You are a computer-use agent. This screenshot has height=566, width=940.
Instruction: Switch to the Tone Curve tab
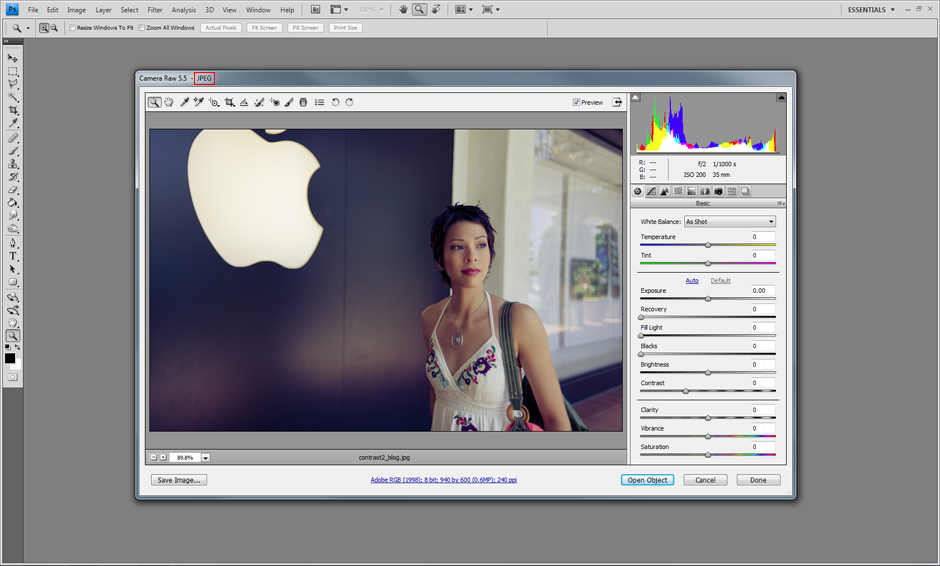pyautogui.click(x=652, y=191)
